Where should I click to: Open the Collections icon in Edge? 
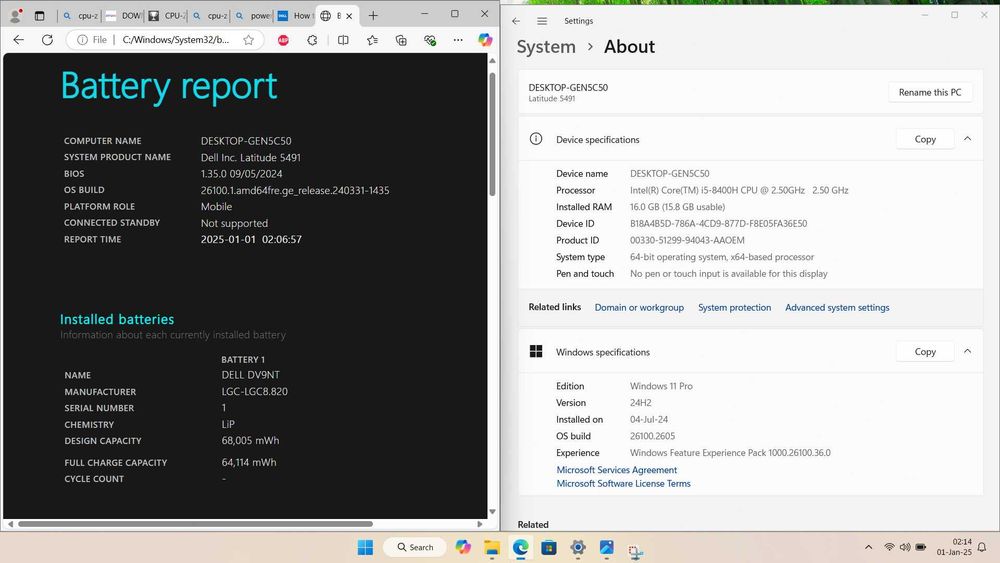pyautogui.click(x=401, y=40)
